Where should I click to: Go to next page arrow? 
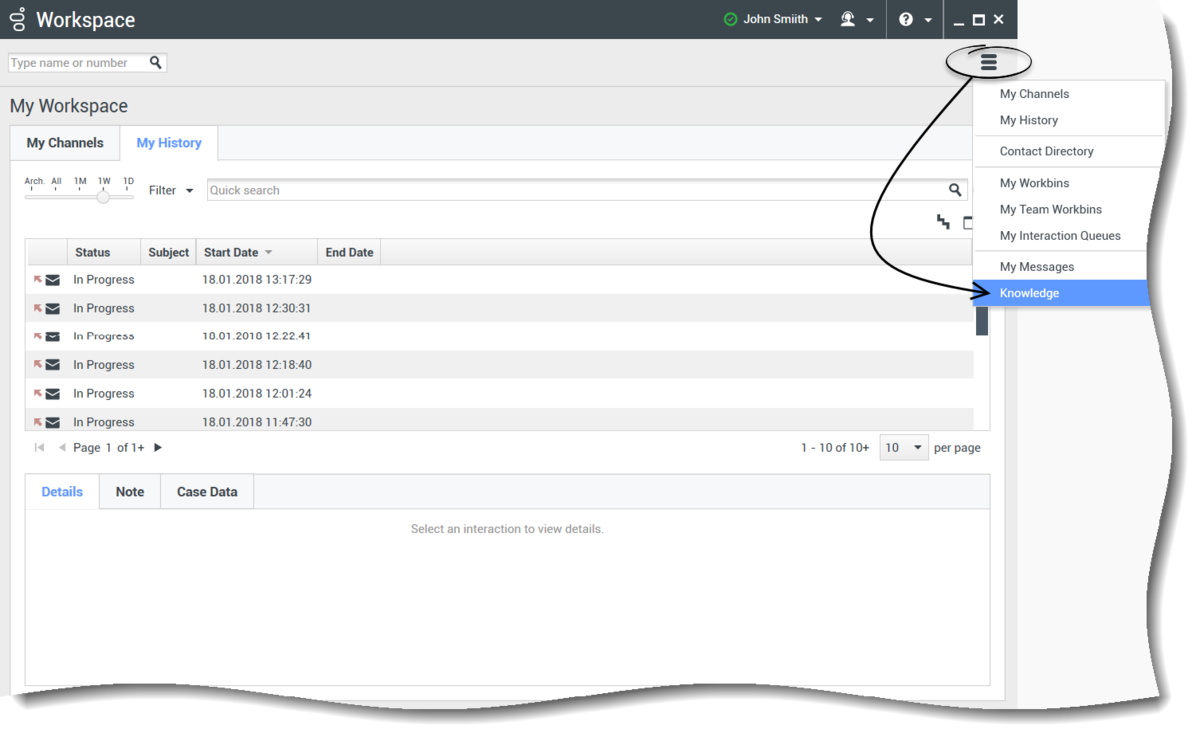[x=158, y=448]
